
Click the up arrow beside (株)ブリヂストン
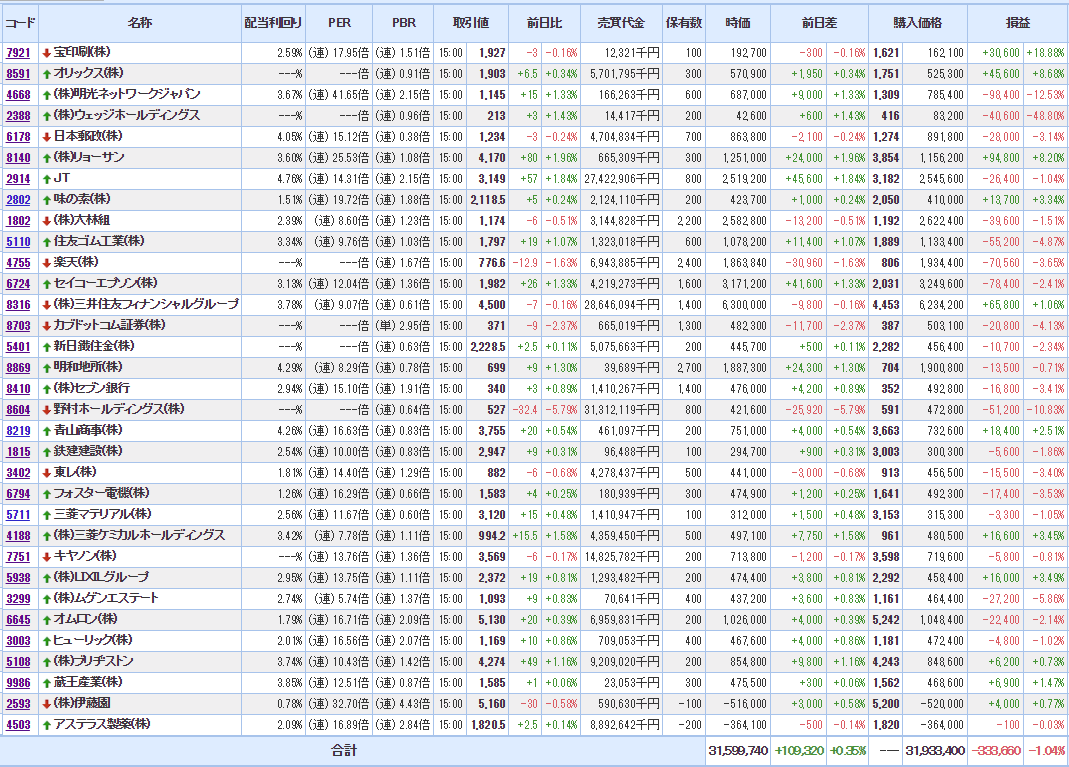click(x=46, y=661)
